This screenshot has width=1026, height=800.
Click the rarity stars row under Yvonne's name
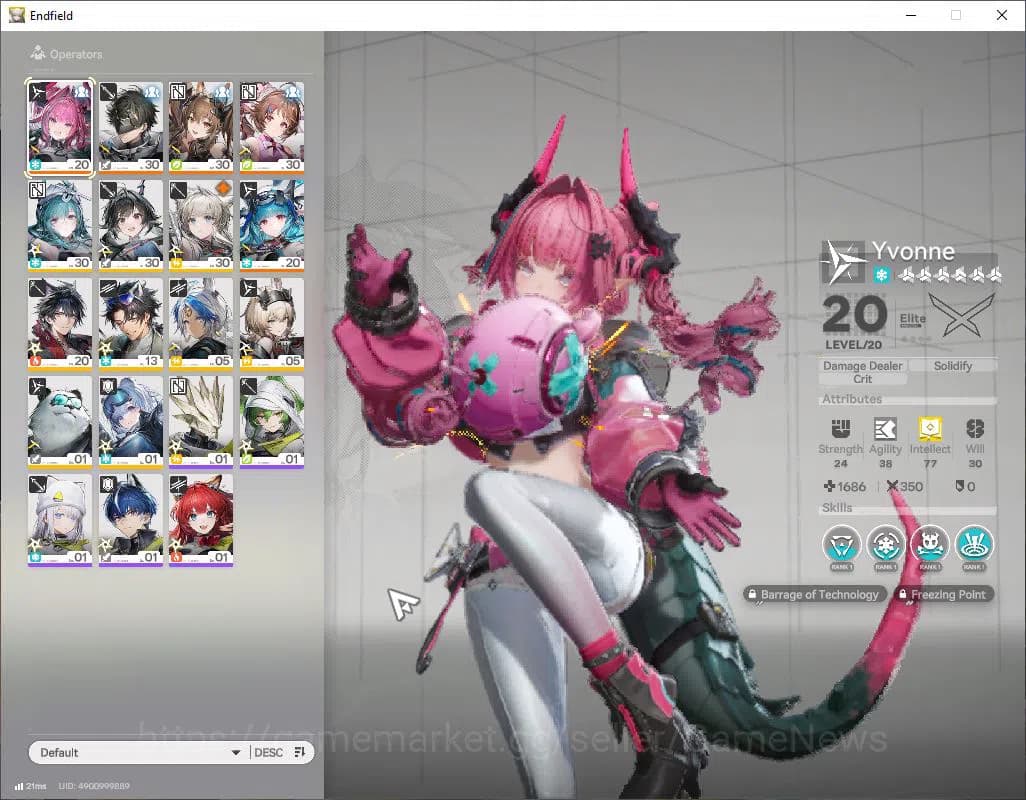click(x=949, y=275)
